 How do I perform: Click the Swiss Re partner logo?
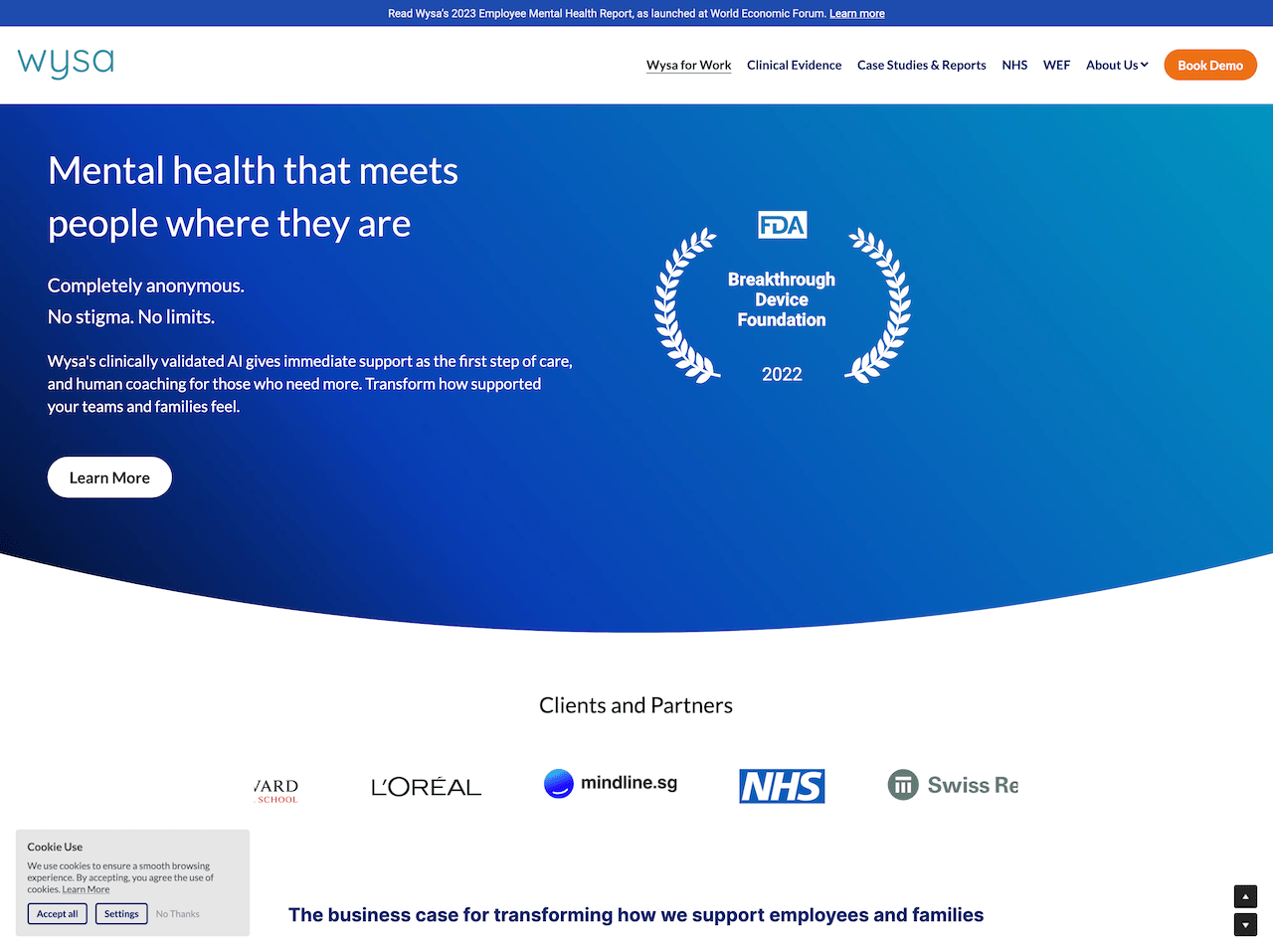(953, 785)
